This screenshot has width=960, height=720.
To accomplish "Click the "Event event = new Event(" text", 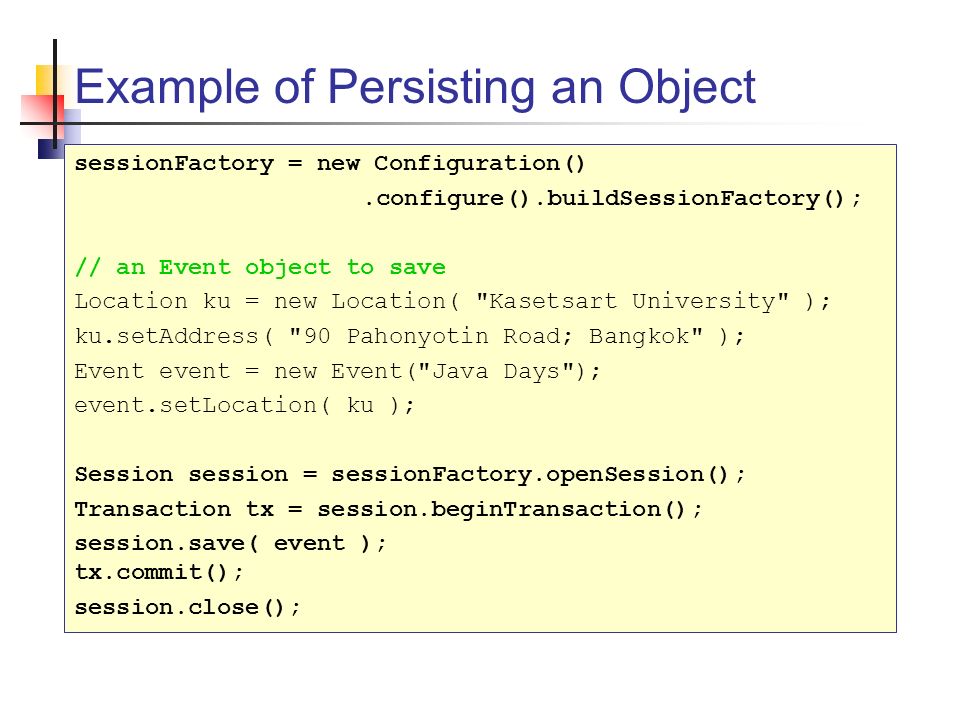I will point(245,371).
